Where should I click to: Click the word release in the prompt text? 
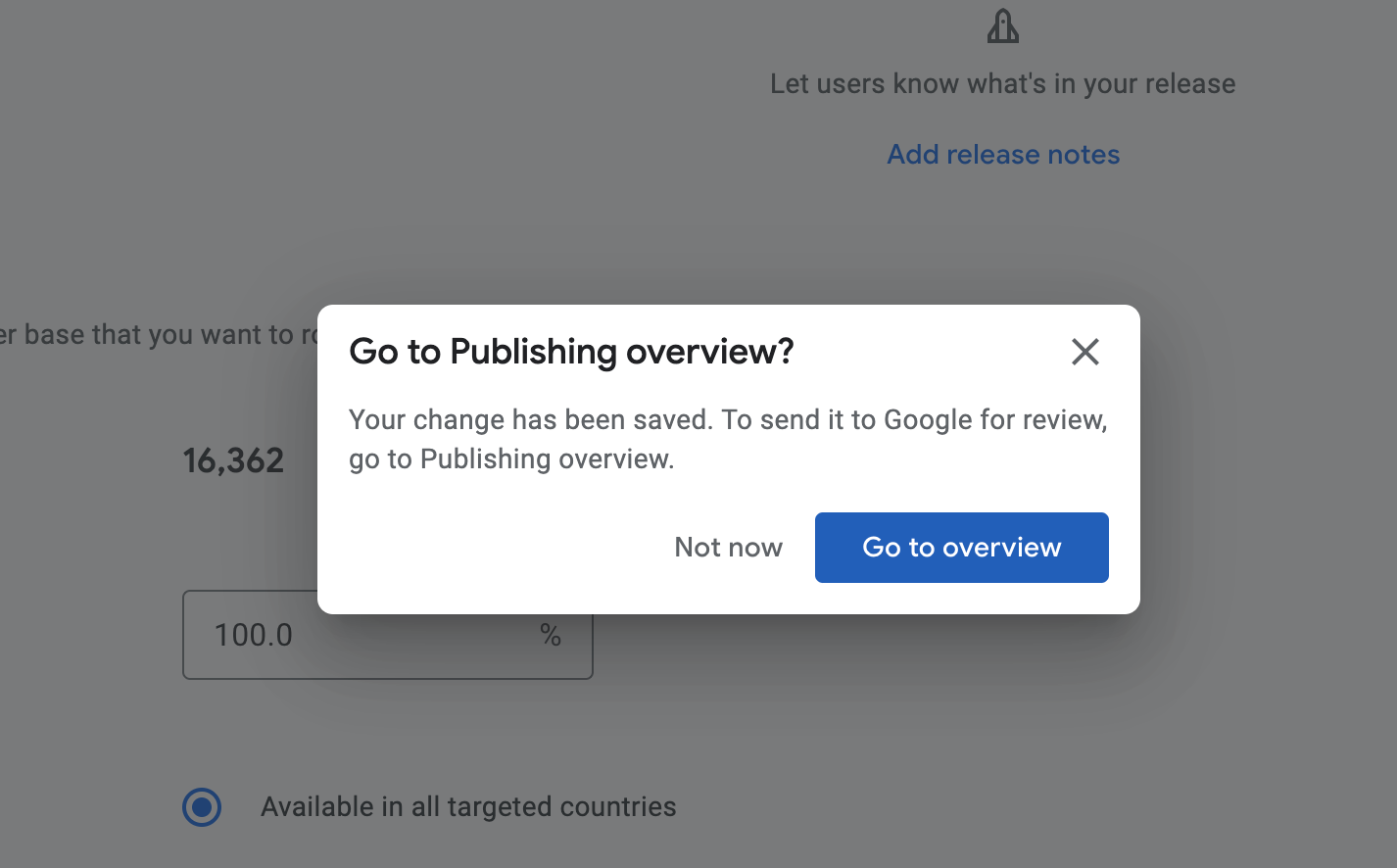pos(1186,84)
